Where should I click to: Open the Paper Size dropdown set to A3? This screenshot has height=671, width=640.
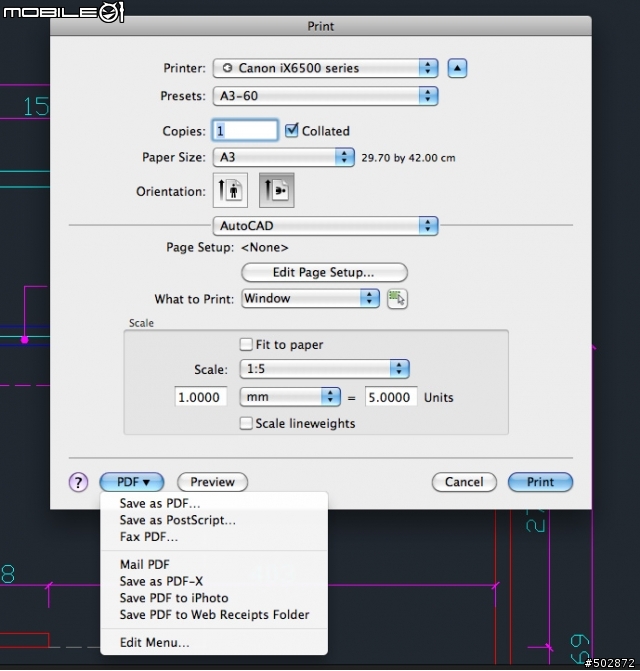point(284,157)
